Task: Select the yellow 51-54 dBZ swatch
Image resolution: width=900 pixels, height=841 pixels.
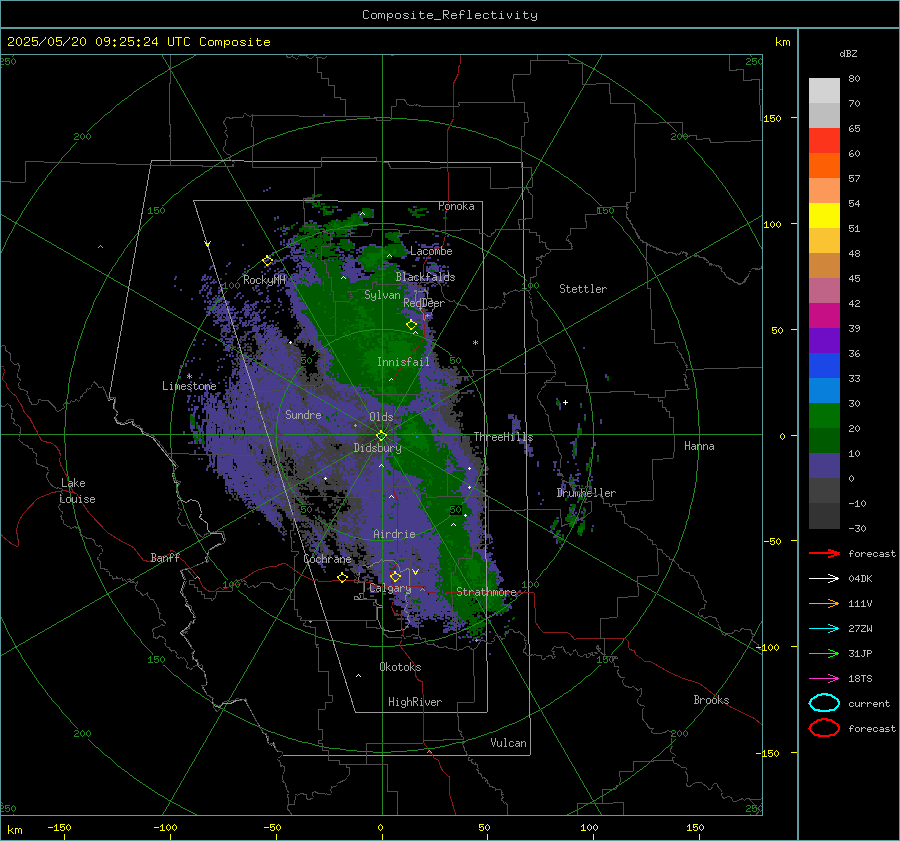Action: [824, 216]
